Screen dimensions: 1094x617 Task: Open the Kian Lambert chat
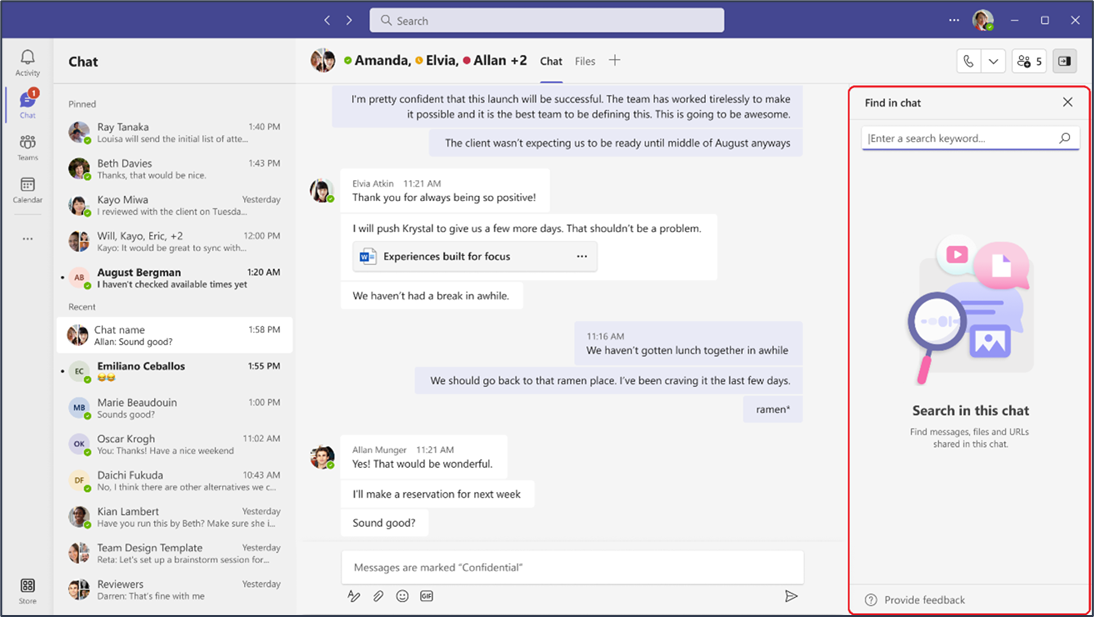pos(174,516)
